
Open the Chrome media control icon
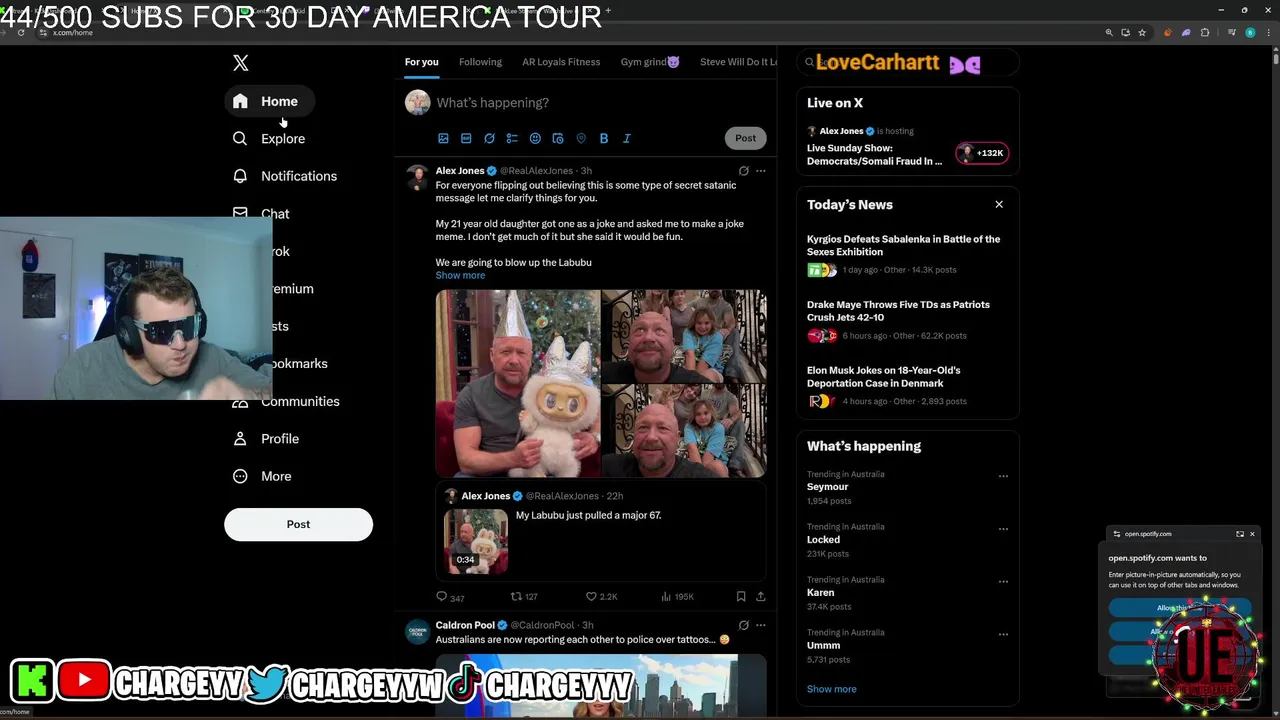(x=1232, y=33)
